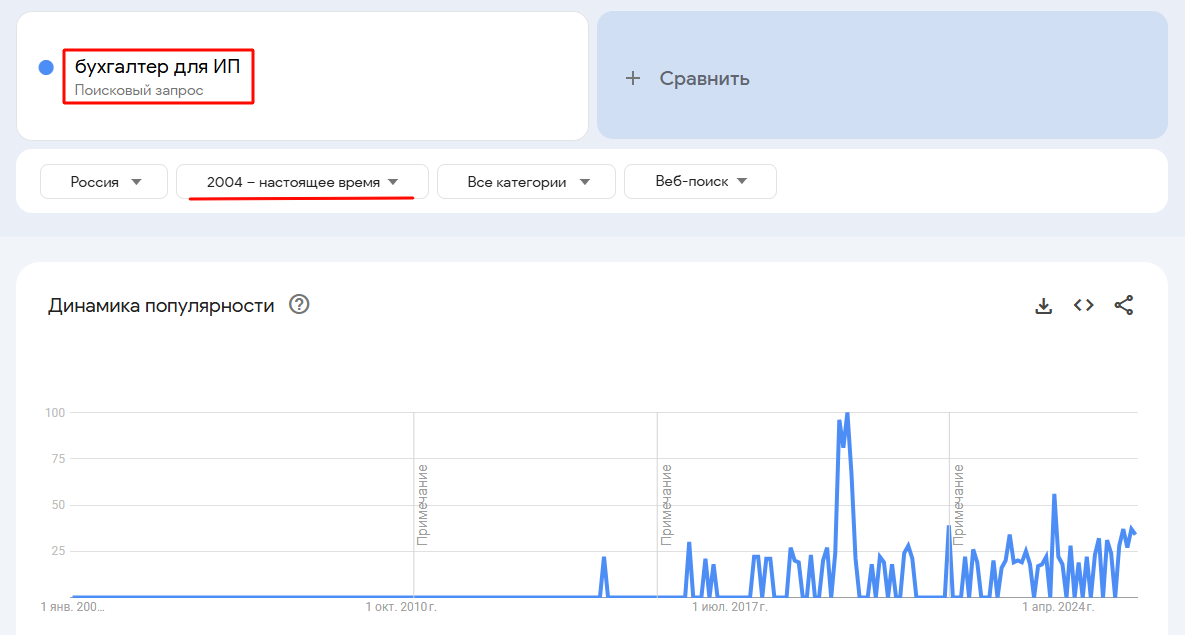Click the 1 июл. 2017 г. axis label

(730, 607)
